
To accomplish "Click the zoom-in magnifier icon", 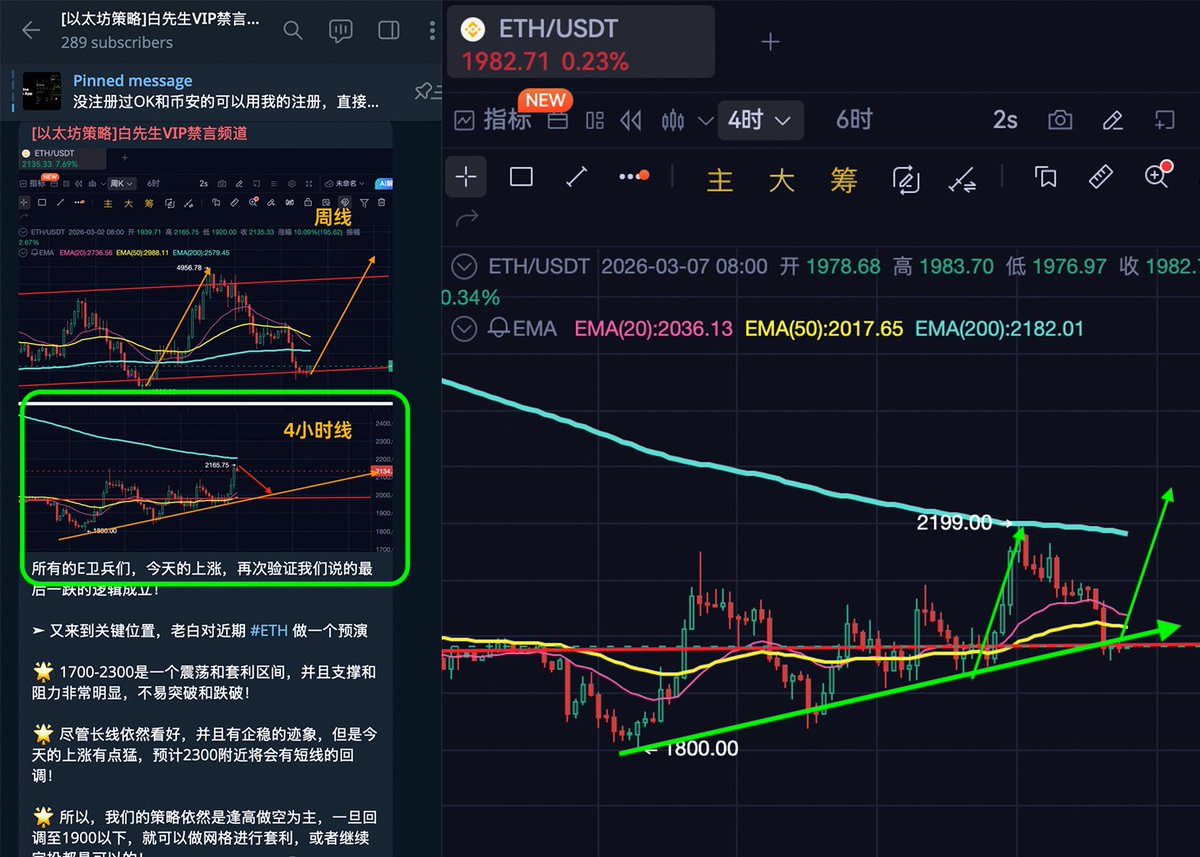I will pyautogui.click(x=1157, y=176).
